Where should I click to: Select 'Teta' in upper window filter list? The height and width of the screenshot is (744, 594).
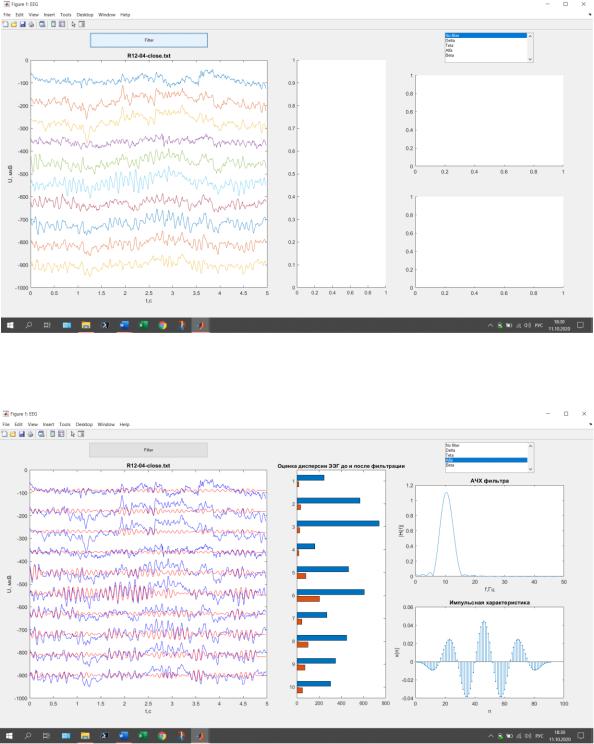486,46
